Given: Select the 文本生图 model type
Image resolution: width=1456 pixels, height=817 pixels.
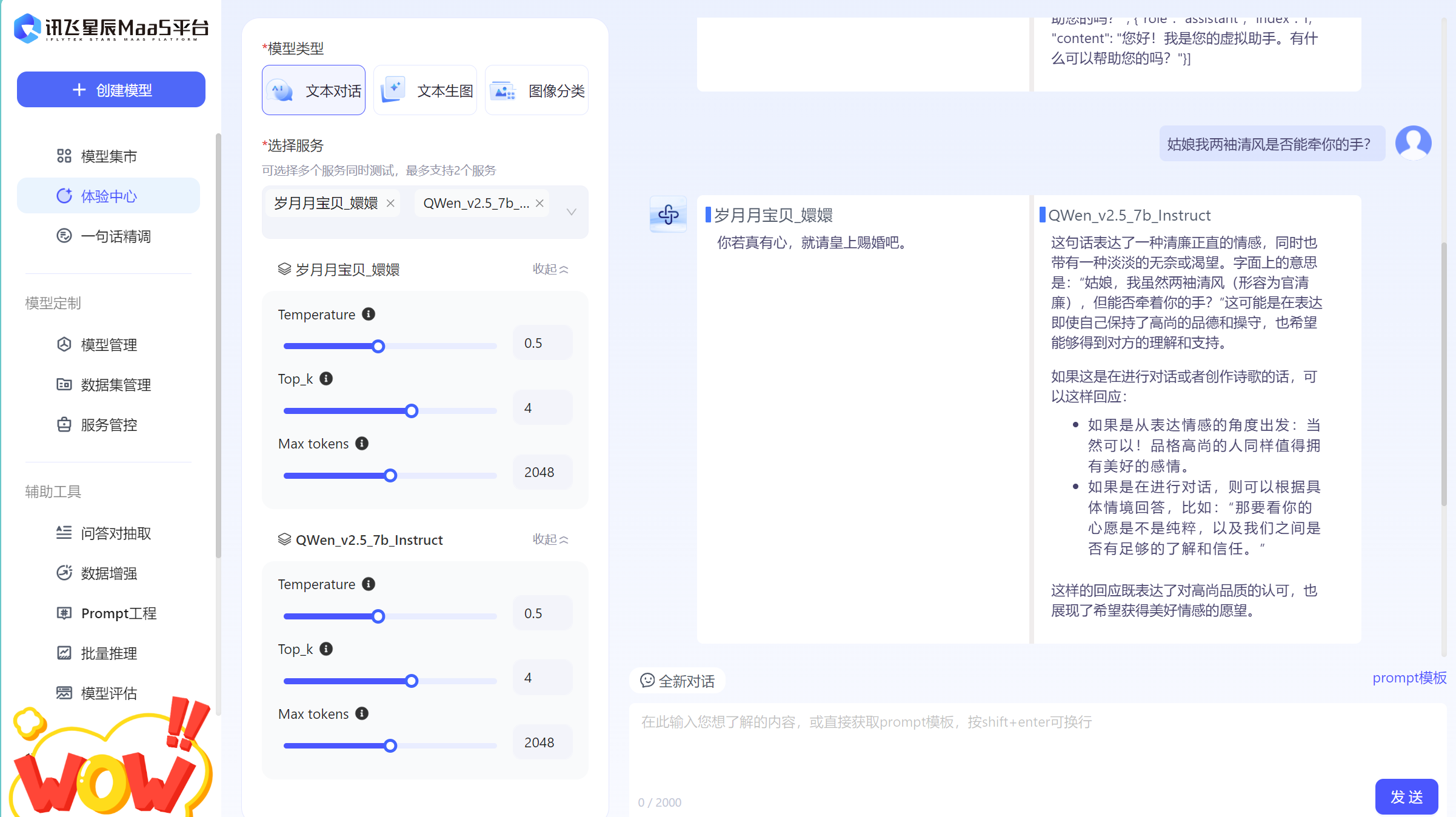Looking at the screenshot, I should pyautogui.click(x=425, y=90).
